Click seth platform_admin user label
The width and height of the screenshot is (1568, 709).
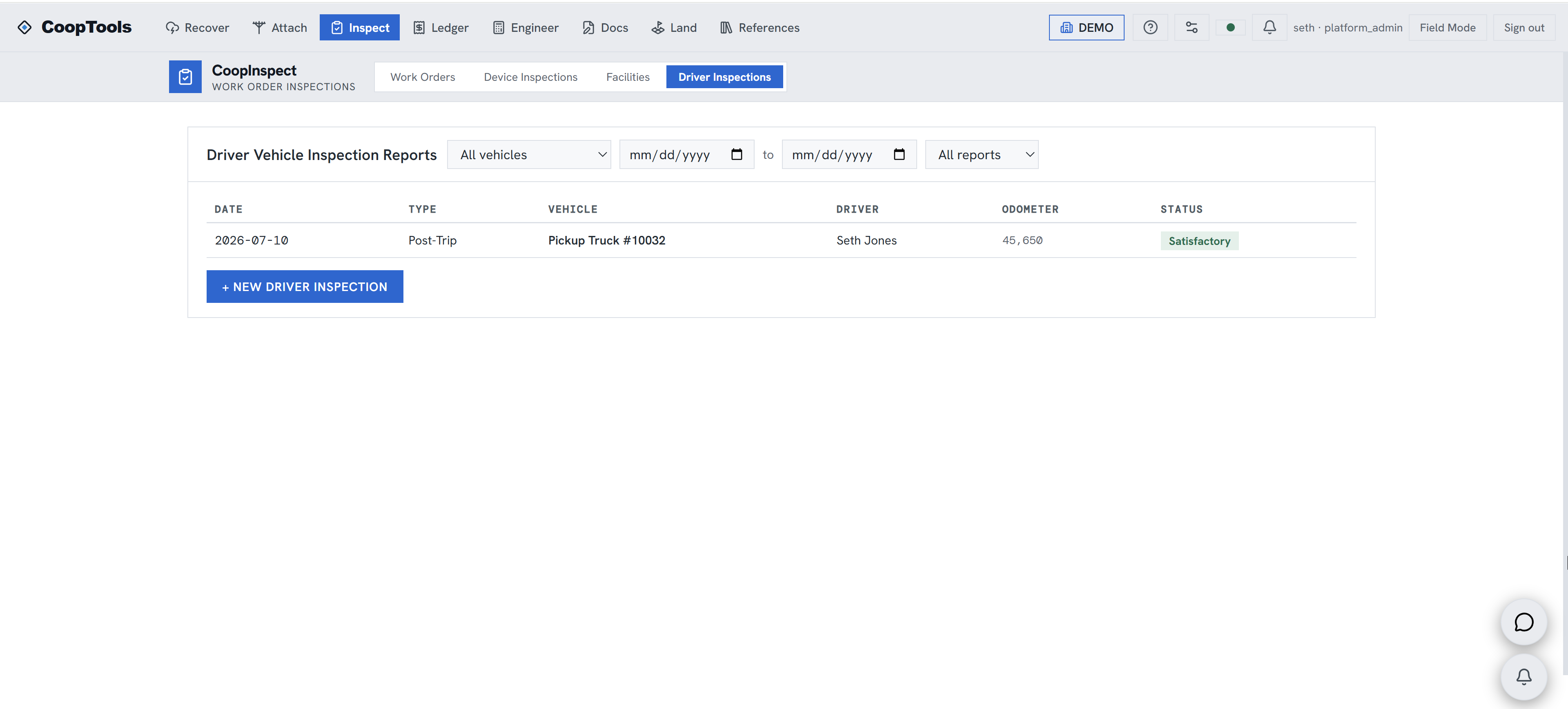coord(1347,27)
